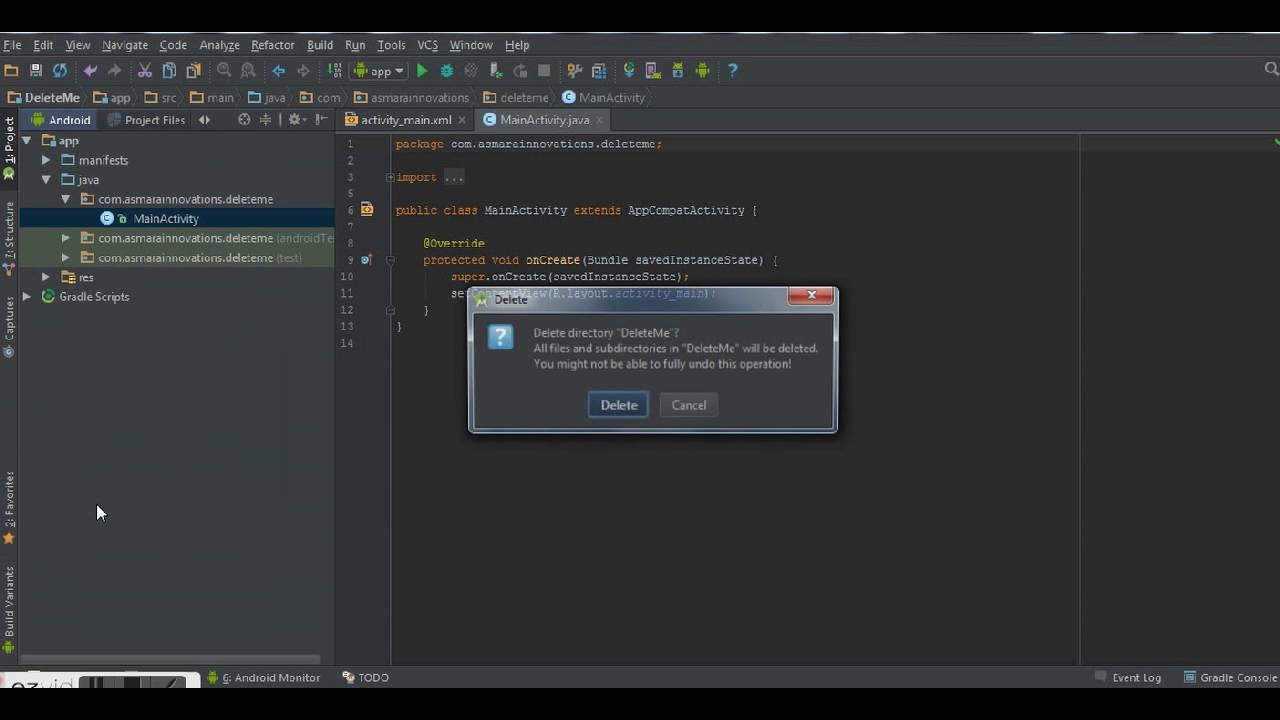Confirm with the Delete button

619,405
